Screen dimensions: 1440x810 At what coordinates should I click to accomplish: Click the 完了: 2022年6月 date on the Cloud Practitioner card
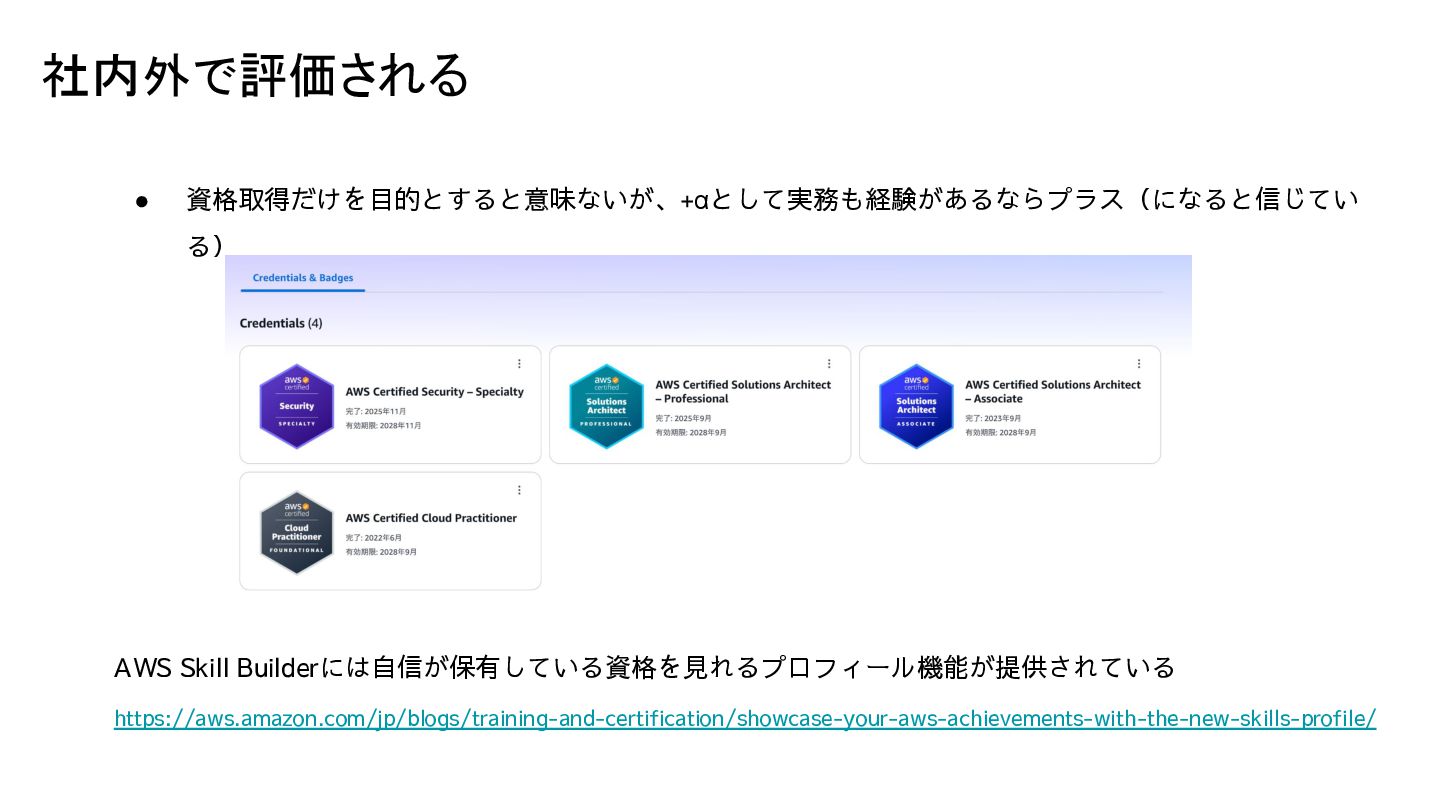click(x=374, y=537)
